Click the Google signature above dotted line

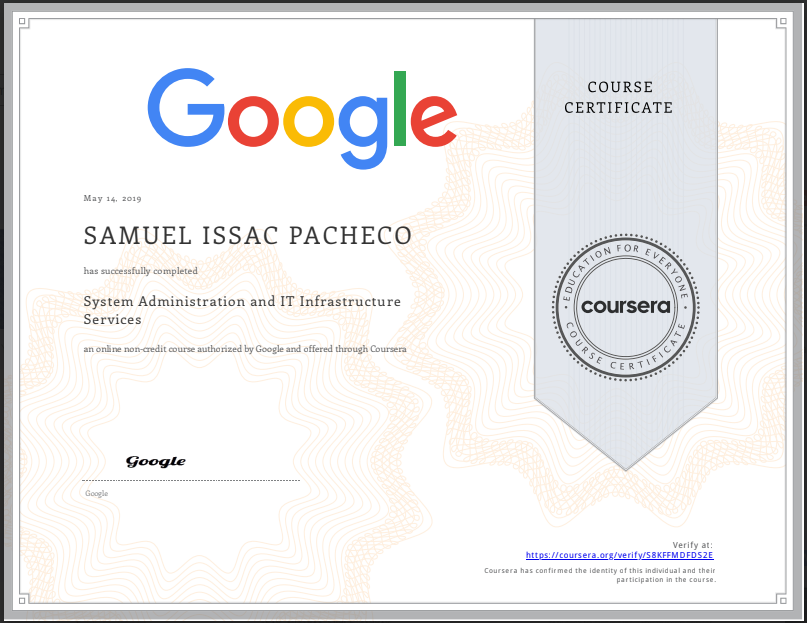[x=155, y=461]
